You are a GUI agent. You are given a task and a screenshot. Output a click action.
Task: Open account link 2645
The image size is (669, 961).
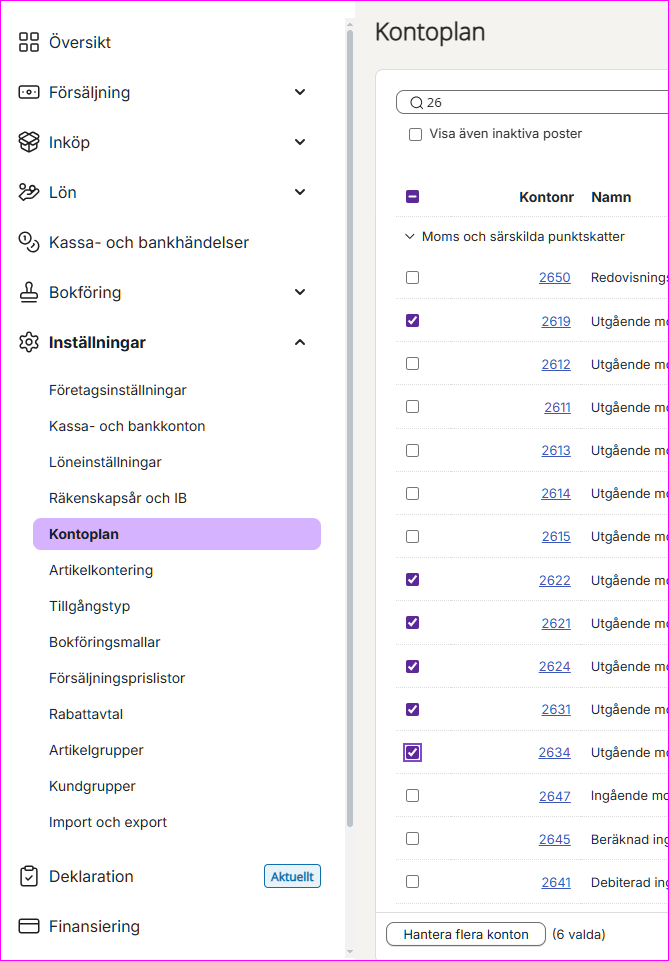coord(554,839)
